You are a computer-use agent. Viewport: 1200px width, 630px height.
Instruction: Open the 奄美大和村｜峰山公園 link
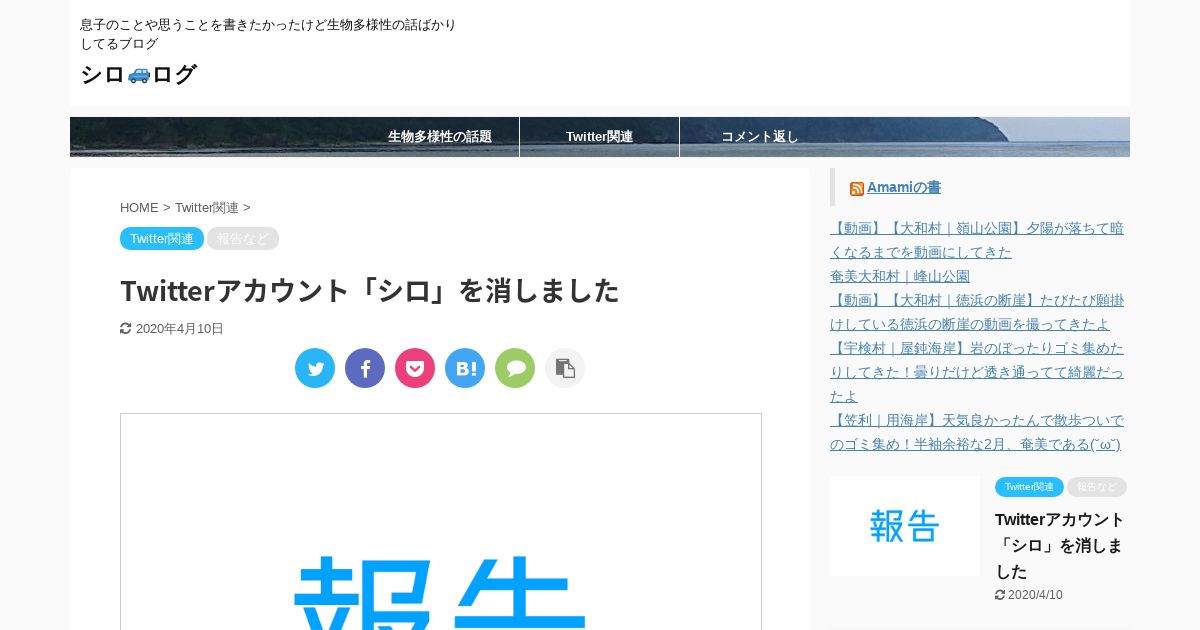[900, 276]
